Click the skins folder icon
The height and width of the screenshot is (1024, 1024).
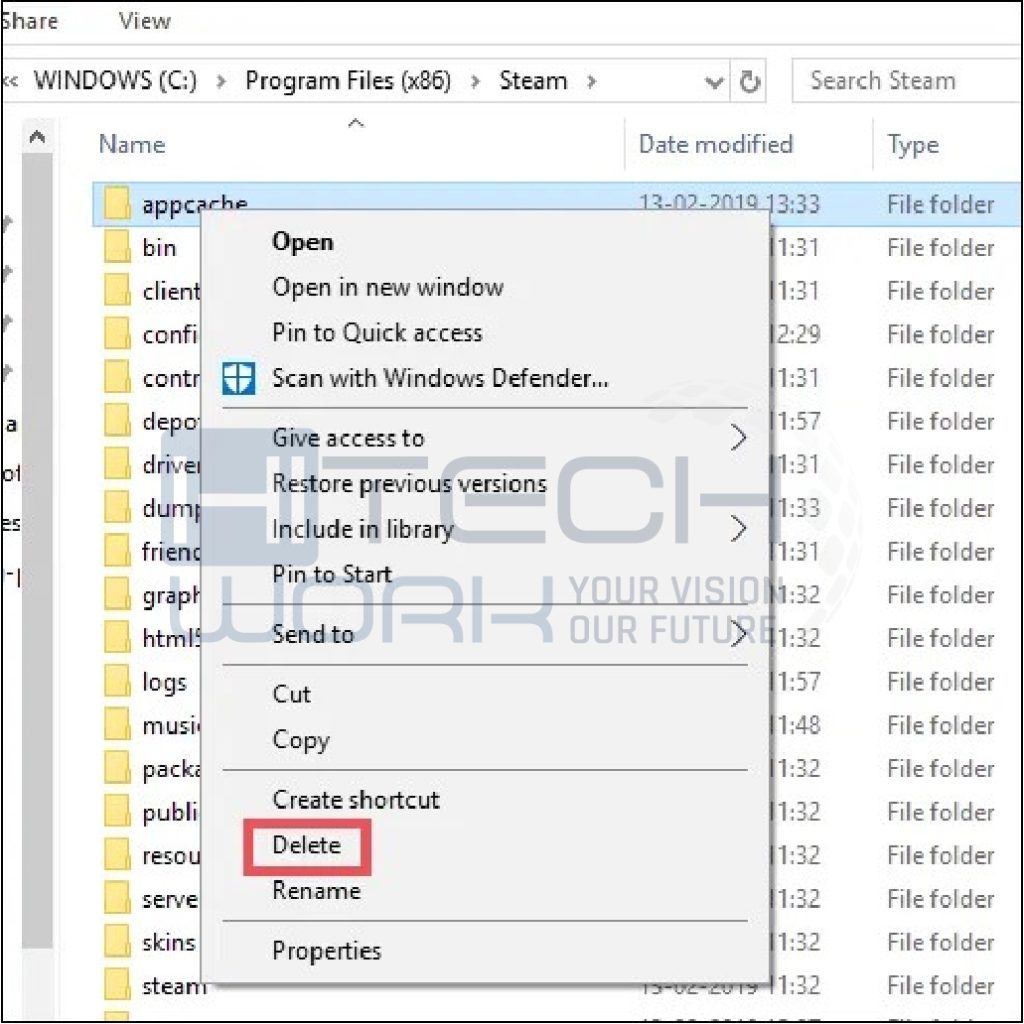coord(118,942)
